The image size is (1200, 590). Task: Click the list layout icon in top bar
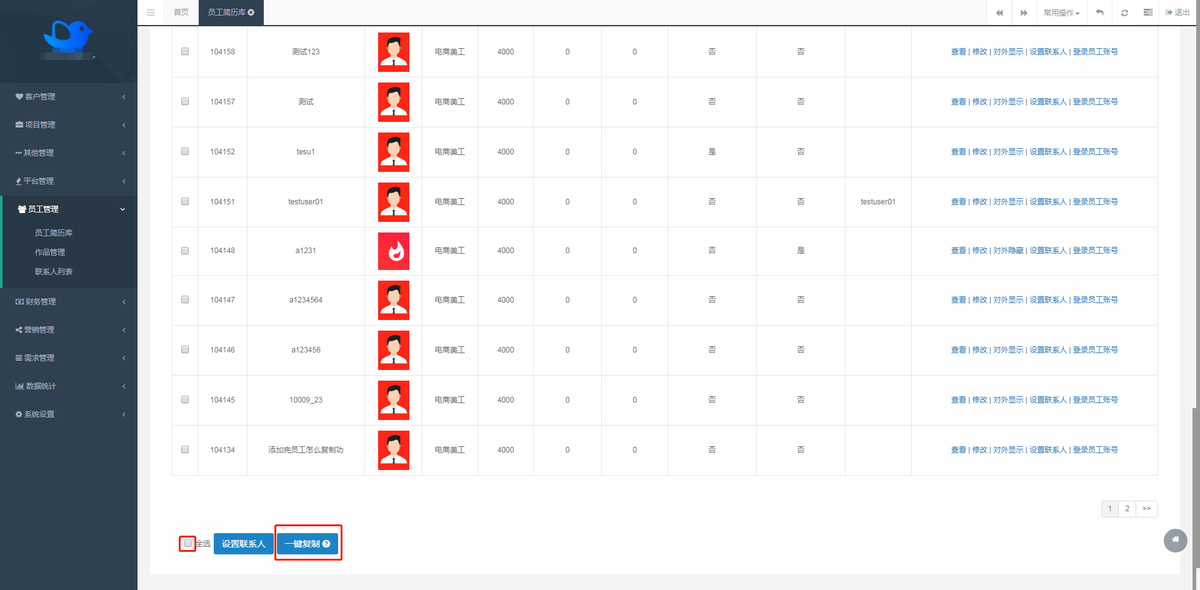coord(1148,12)
